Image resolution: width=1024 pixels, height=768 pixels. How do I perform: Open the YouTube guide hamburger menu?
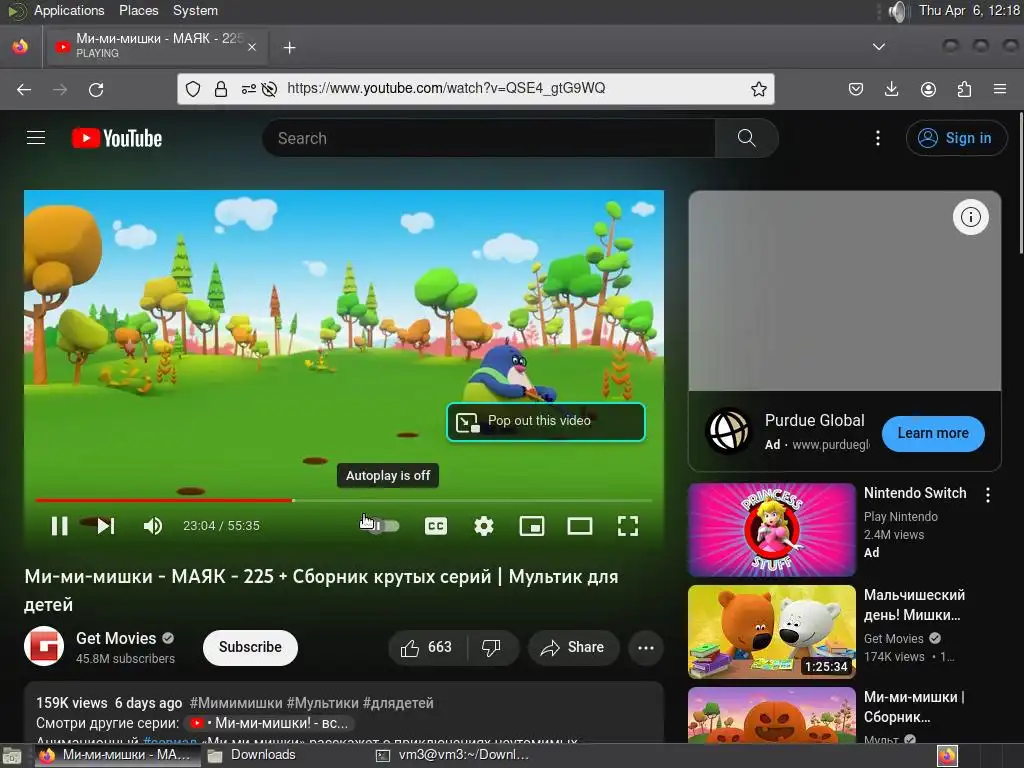(x=36, y=138)
